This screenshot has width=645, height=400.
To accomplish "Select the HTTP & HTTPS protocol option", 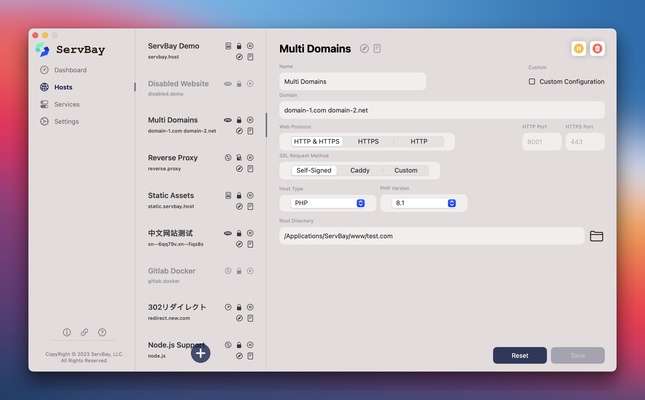I will coord(317,142).
